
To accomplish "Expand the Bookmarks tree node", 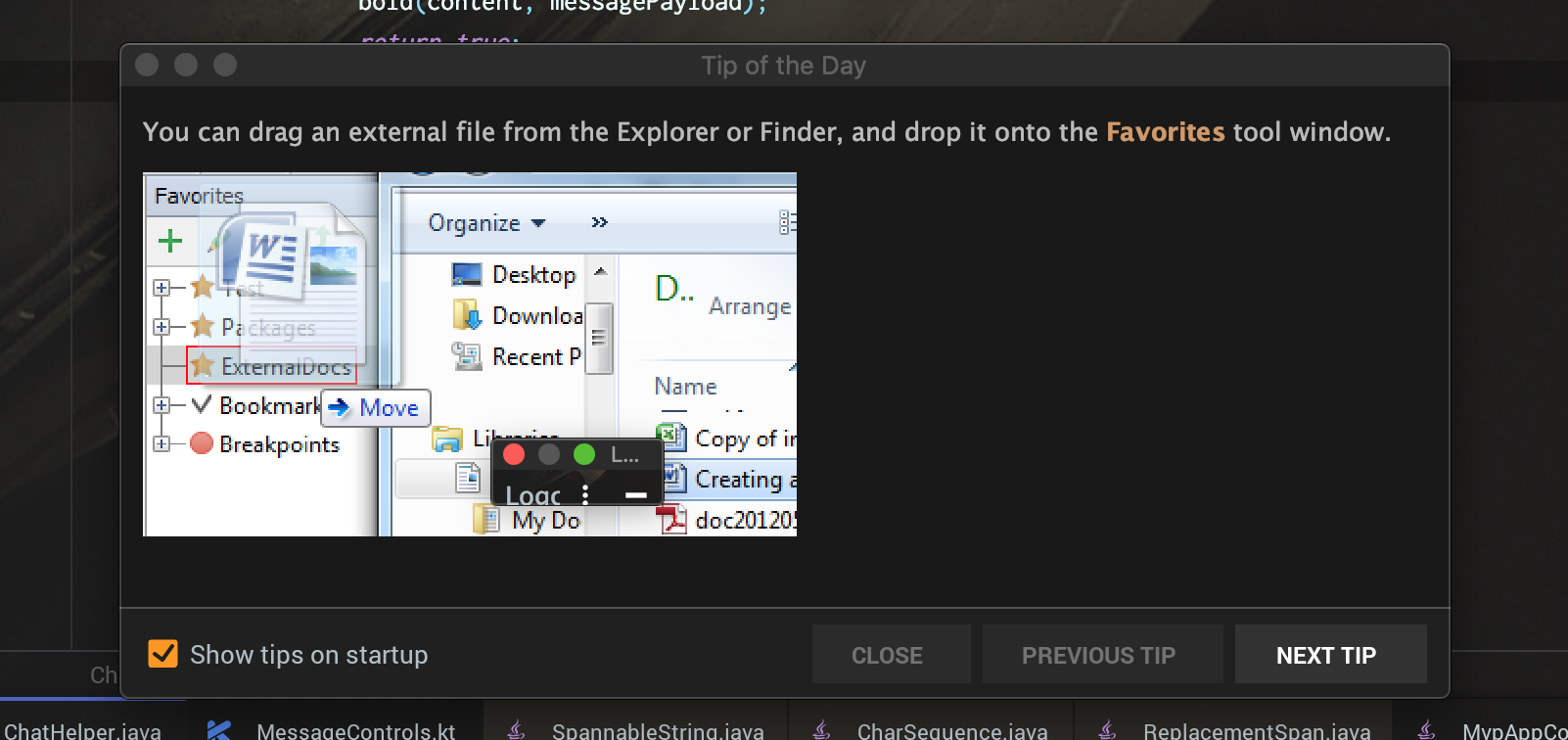I will pyautogui.click(x=161, y=405).
